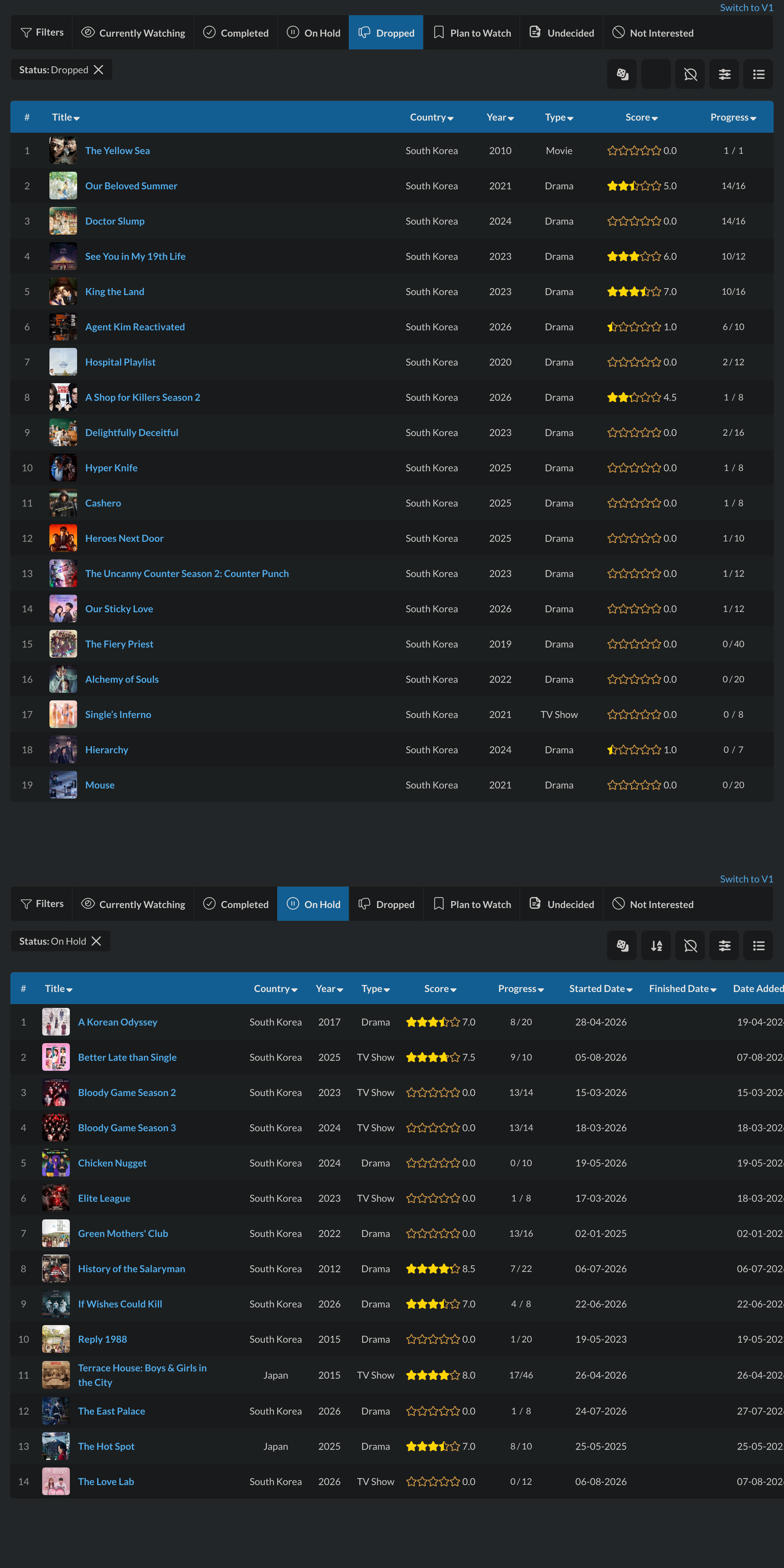The image size is (784, 1568).
Task: Click the 8.5 star rating of History of the Salaryman
Action: [433, 1268]
